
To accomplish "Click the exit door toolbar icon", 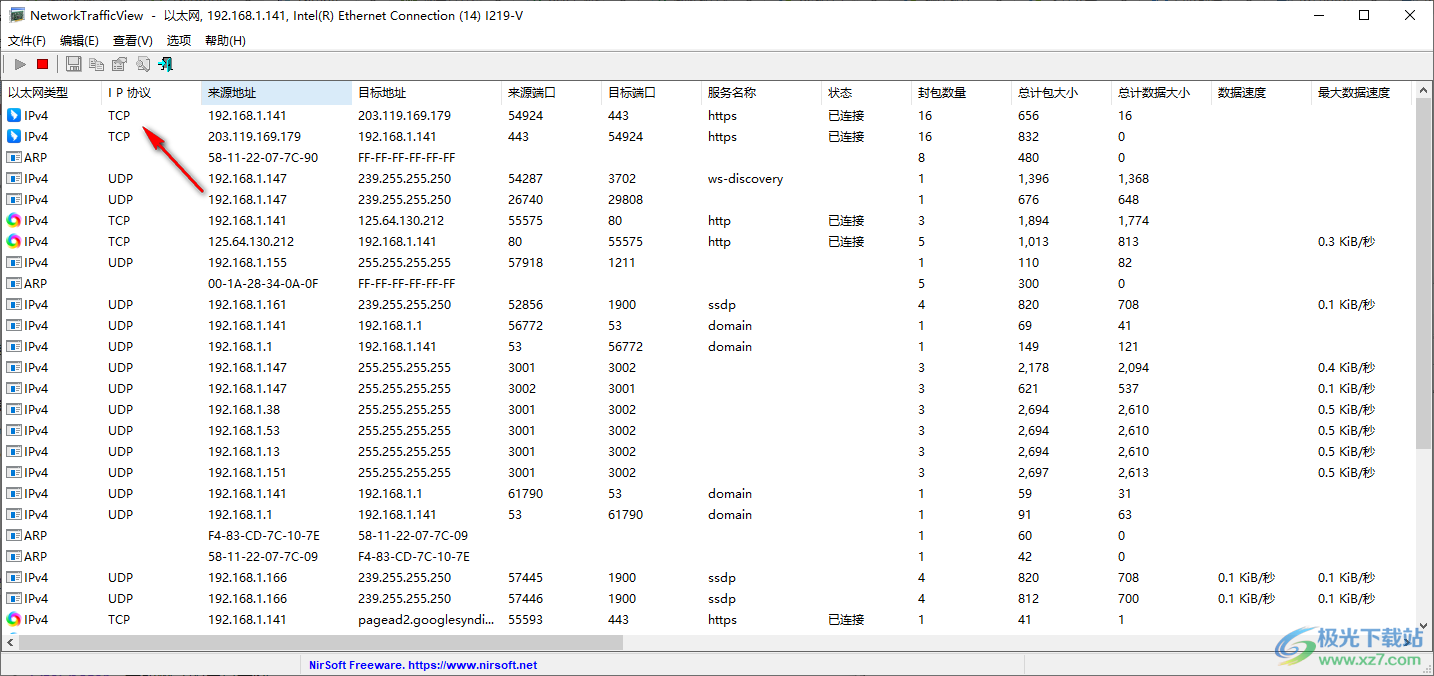I will click(166, 64).
